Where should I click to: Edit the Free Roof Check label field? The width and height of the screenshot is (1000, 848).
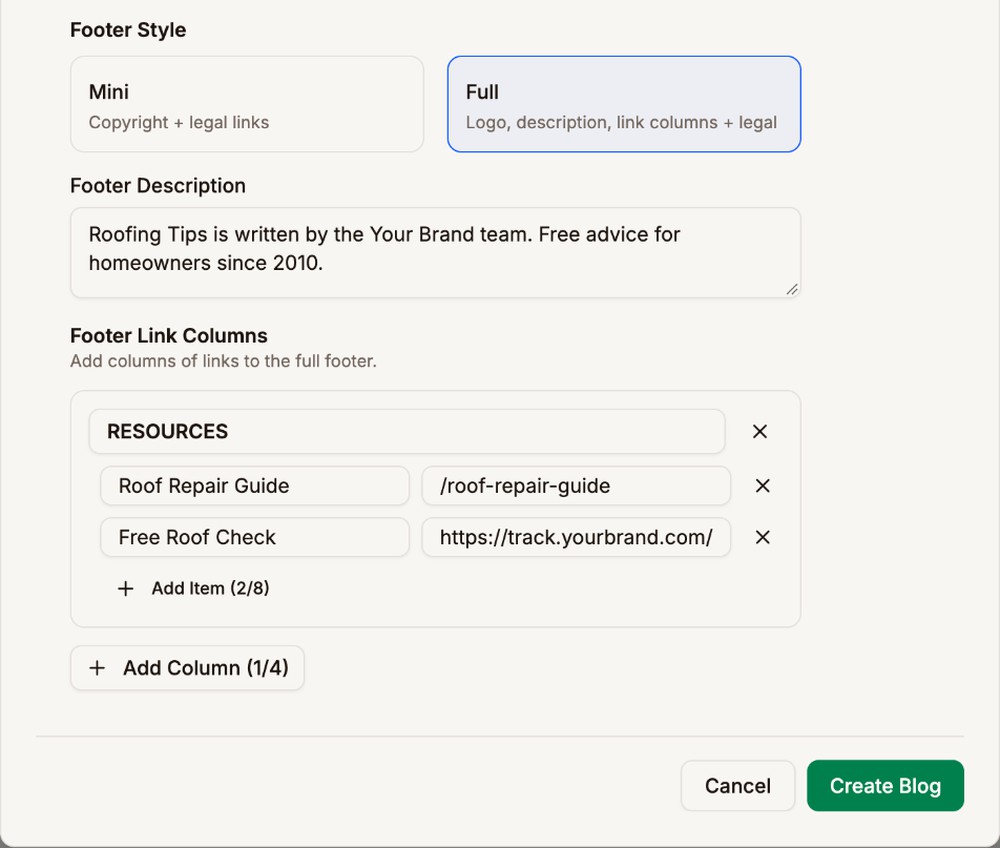coord(254,537)
